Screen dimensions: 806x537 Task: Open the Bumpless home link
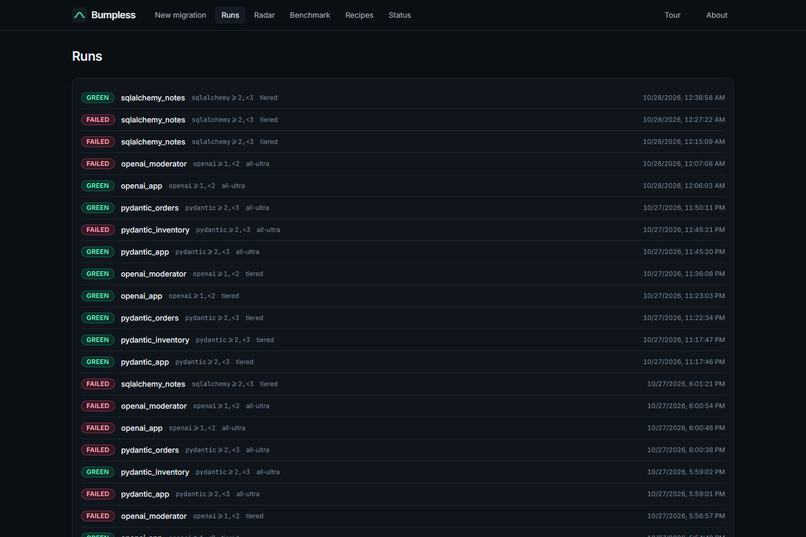point(104,15)
